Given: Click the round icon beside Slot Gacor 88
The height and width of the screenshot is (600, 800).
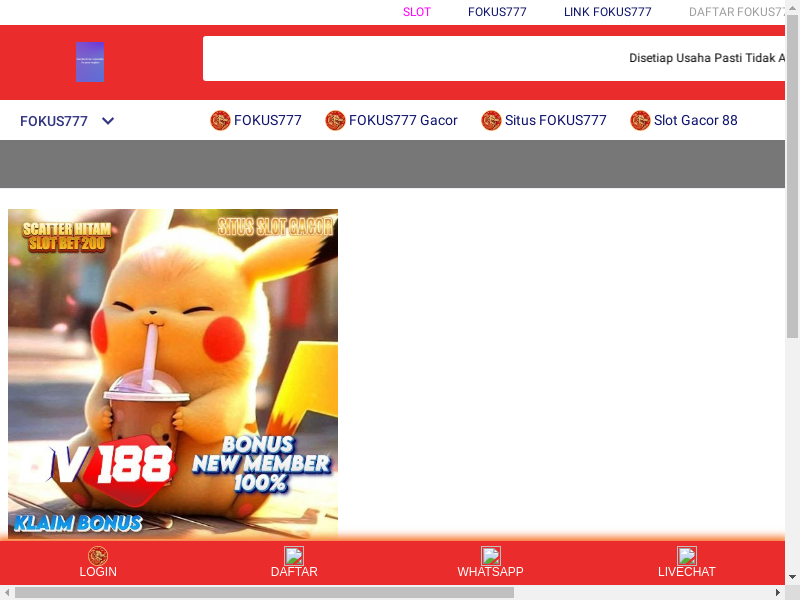Looking at the screenshot, I should pos(640,120).
